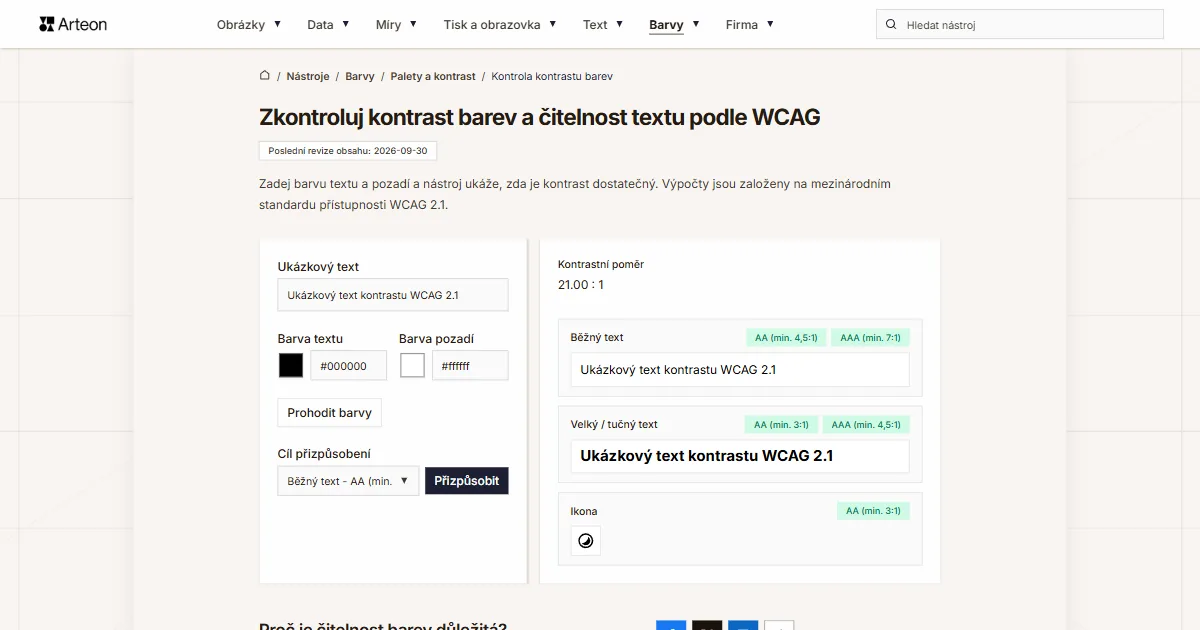Open the black Barva textu color swatch

pos(291,366)
